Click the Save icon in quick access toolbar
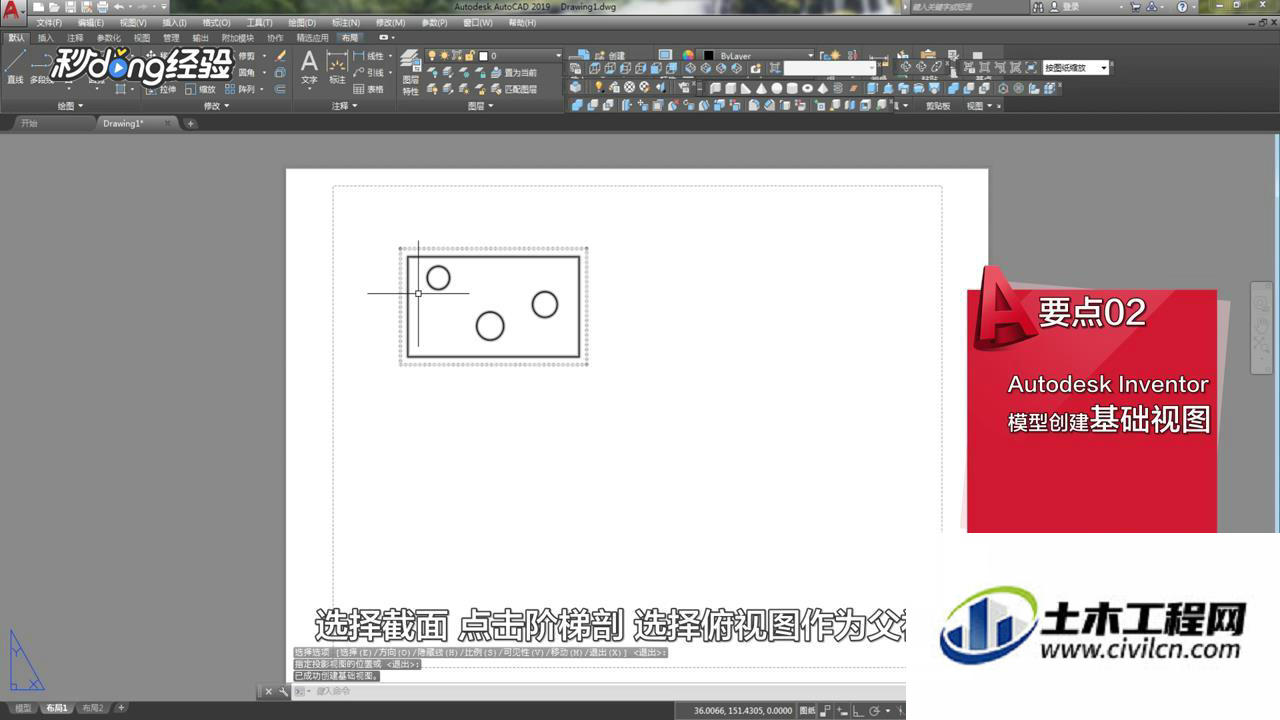 pos(70,6)
